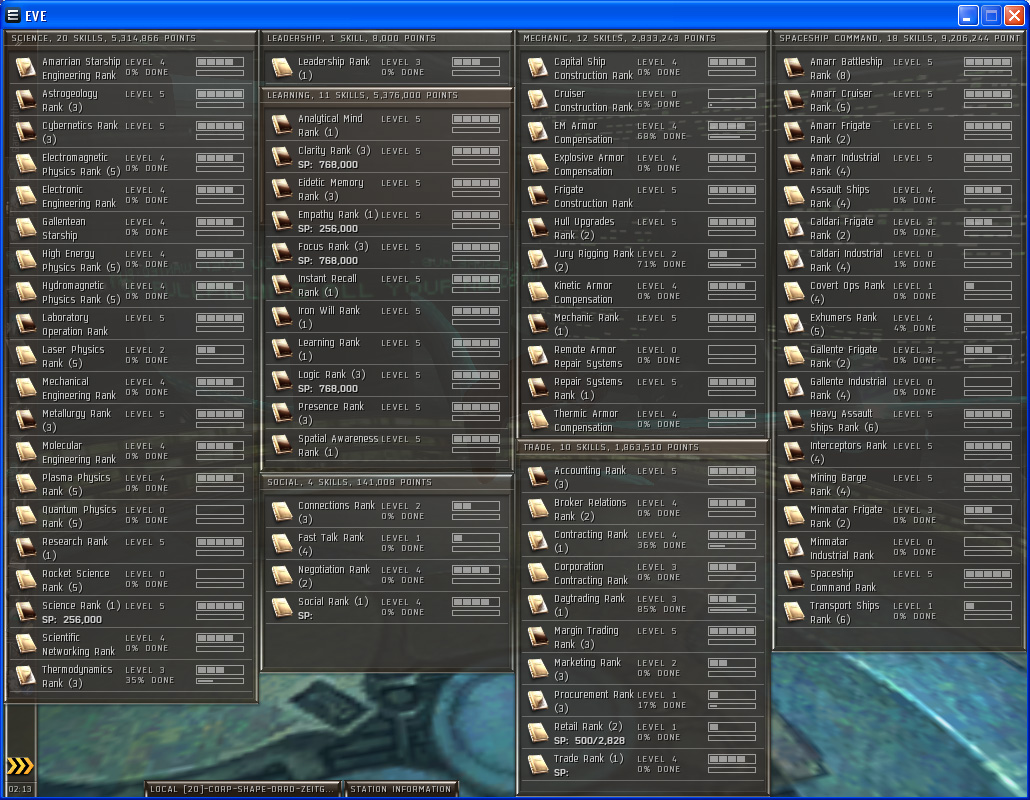Screen dimensions: 1030x800
Task: Select the Procurement Rank skill row
Action: pyautogui.click(x=643, y=701)
